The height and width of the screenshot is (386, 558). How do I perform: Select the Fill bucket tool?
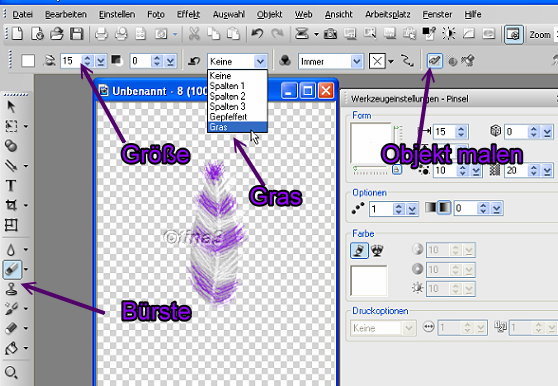[11, 348]
